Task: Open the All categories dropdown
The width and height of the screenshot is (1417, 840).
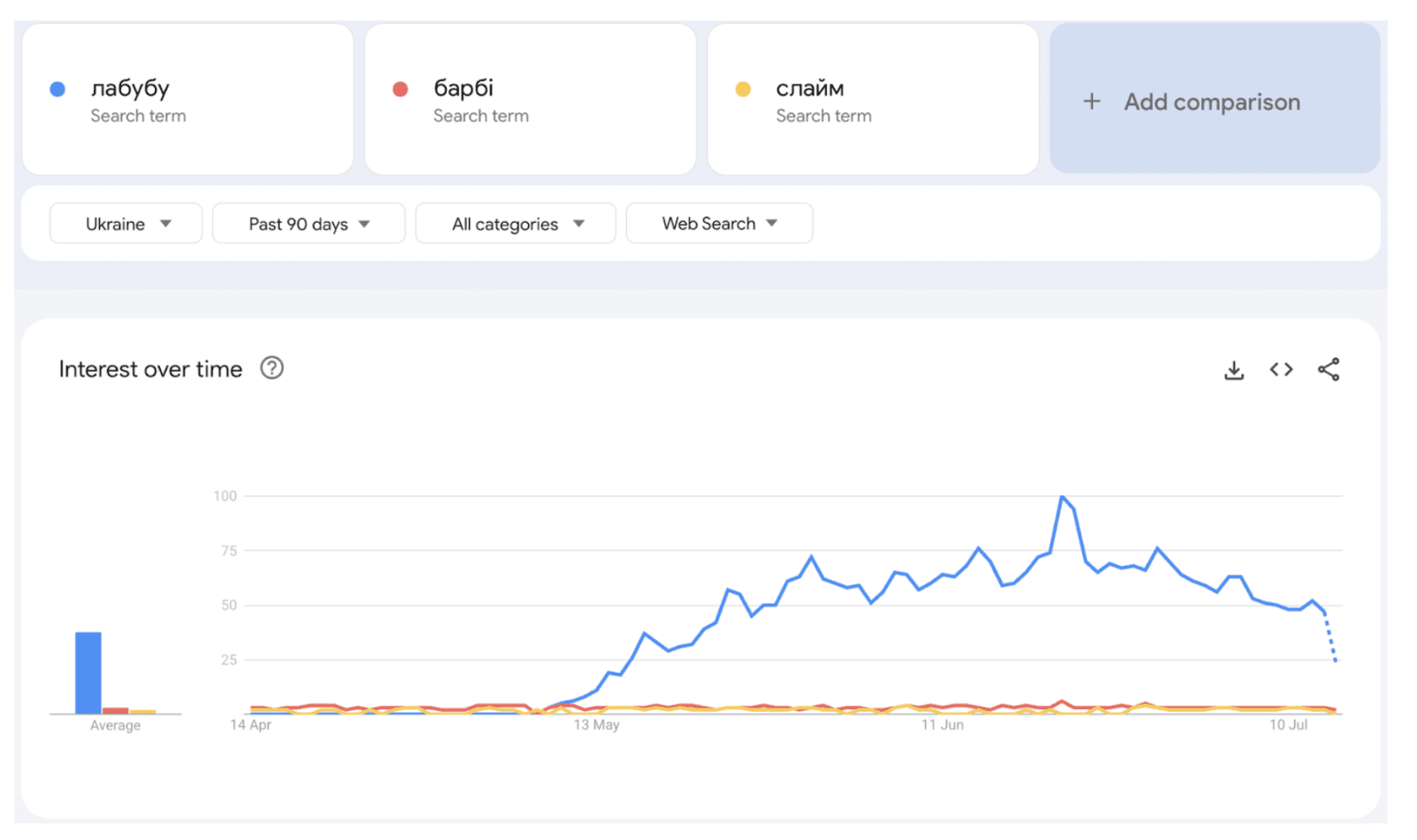Action: click(x=516, y=224)
